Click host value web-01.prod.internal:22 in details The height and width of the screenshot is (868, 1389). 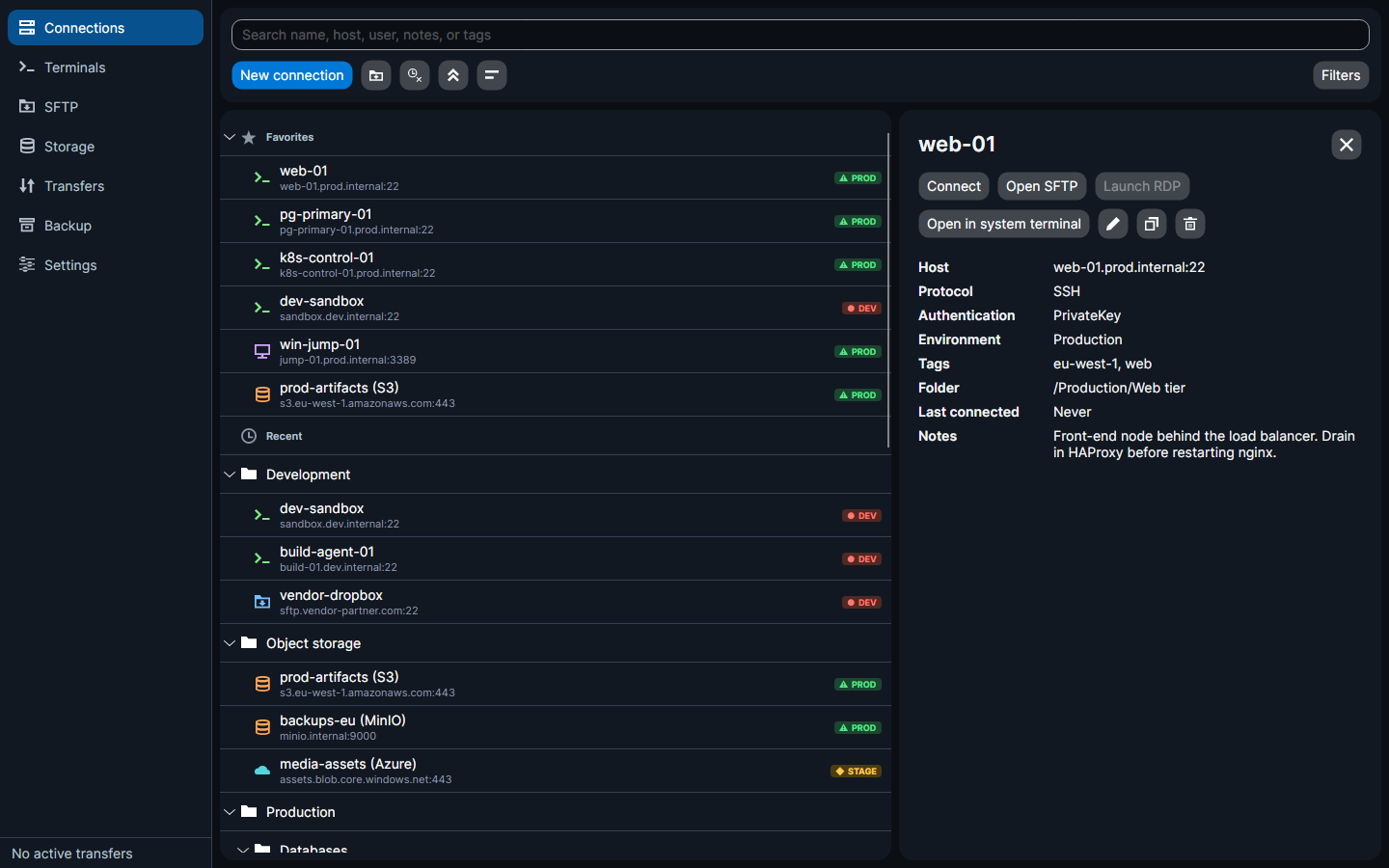pos(1129,267)
